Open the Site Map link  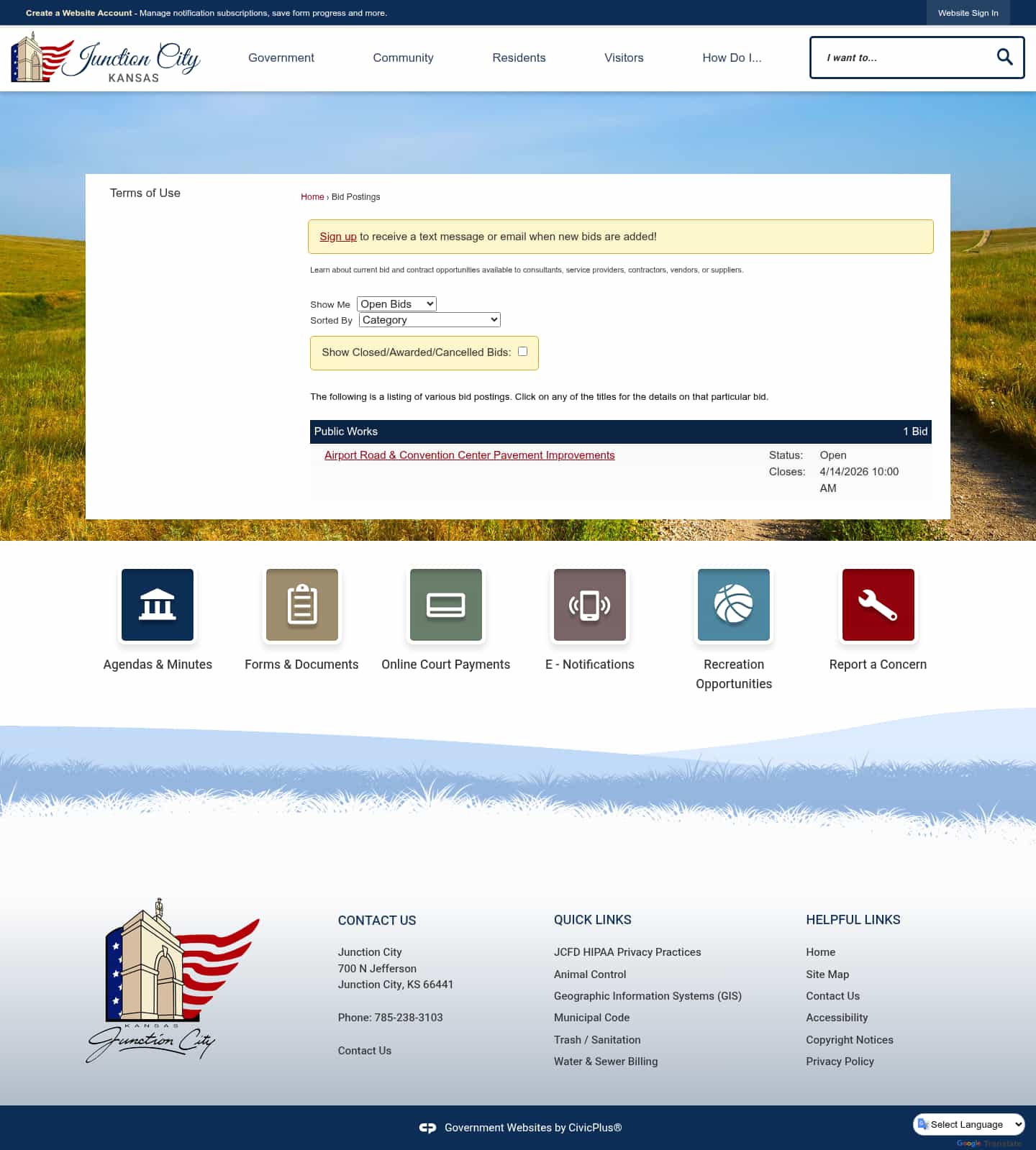point(827,975)
